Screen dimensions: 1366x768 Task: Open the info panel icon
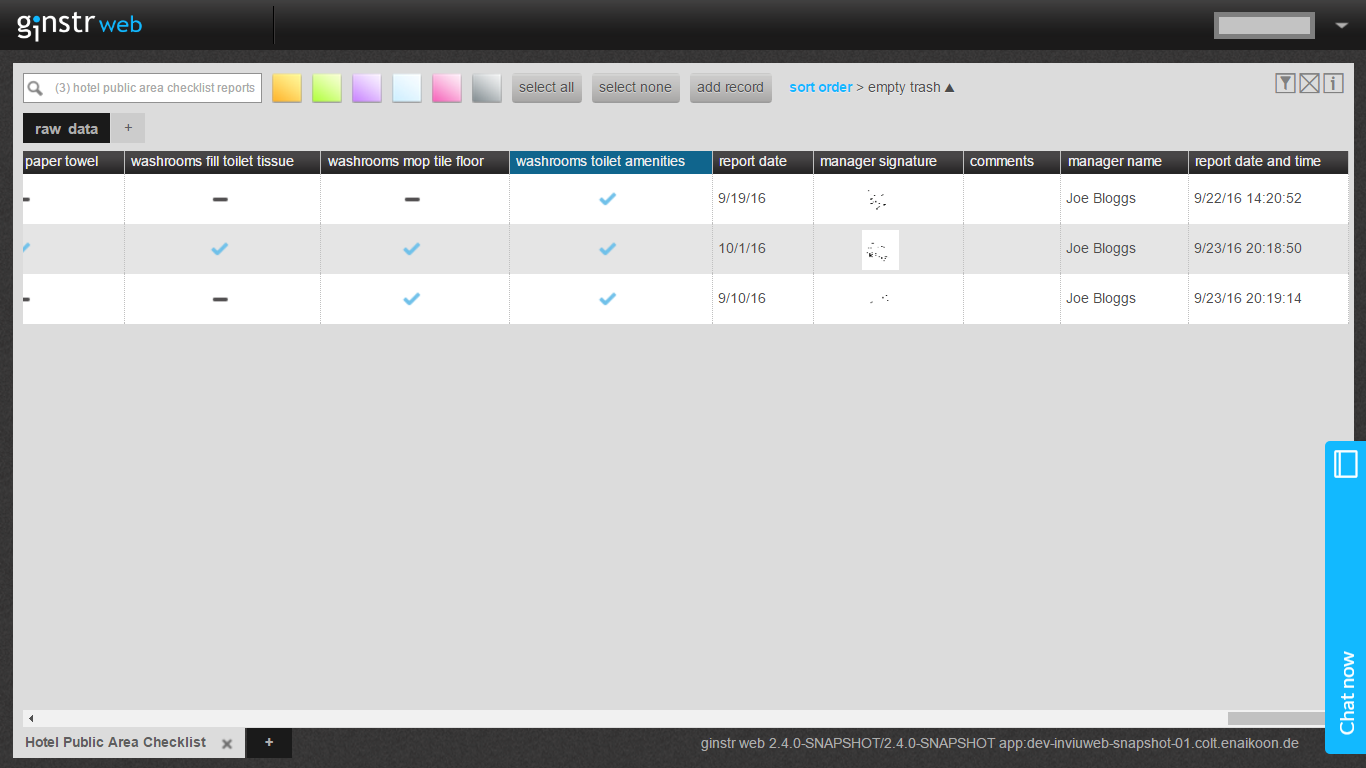tap(1333, 83)
